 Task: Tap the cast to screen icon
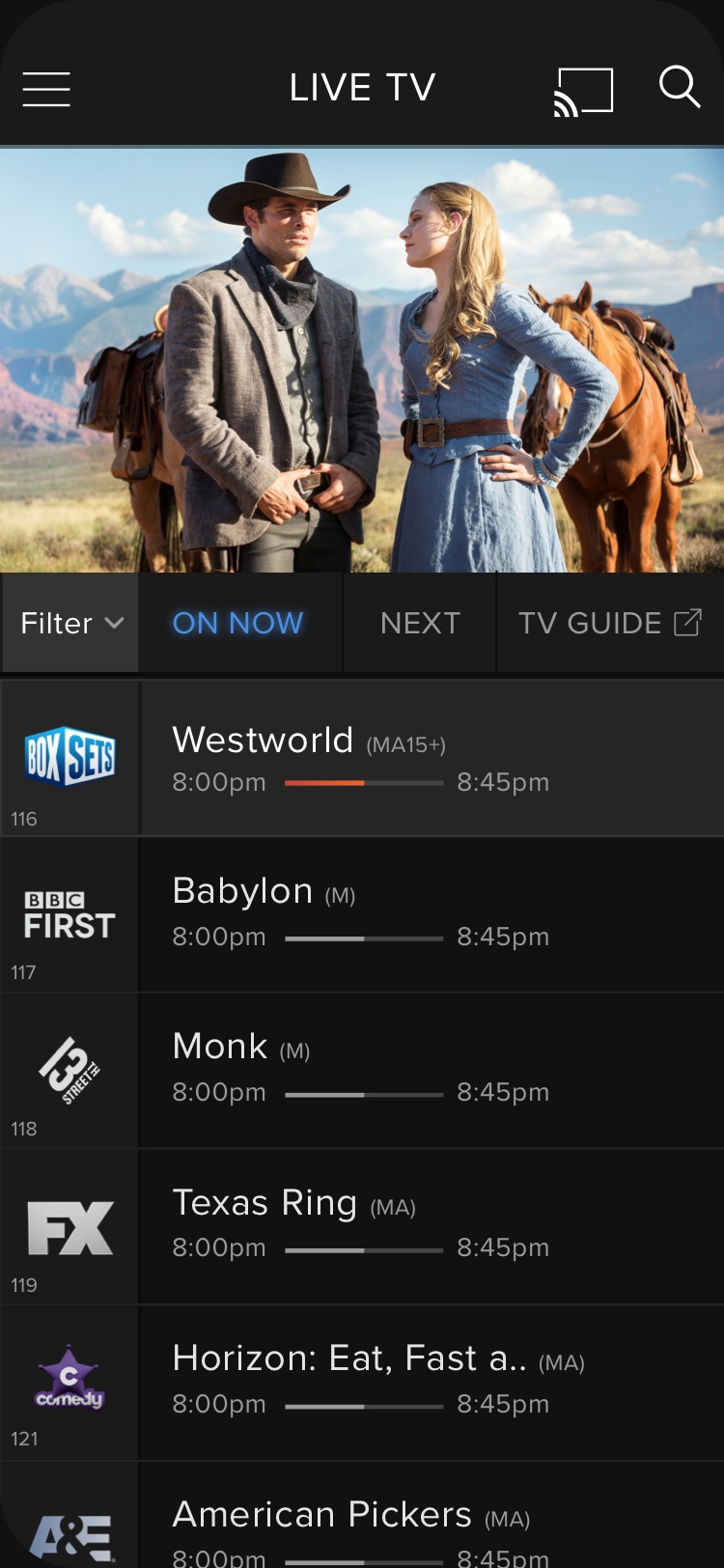click(x=583, y=91)
